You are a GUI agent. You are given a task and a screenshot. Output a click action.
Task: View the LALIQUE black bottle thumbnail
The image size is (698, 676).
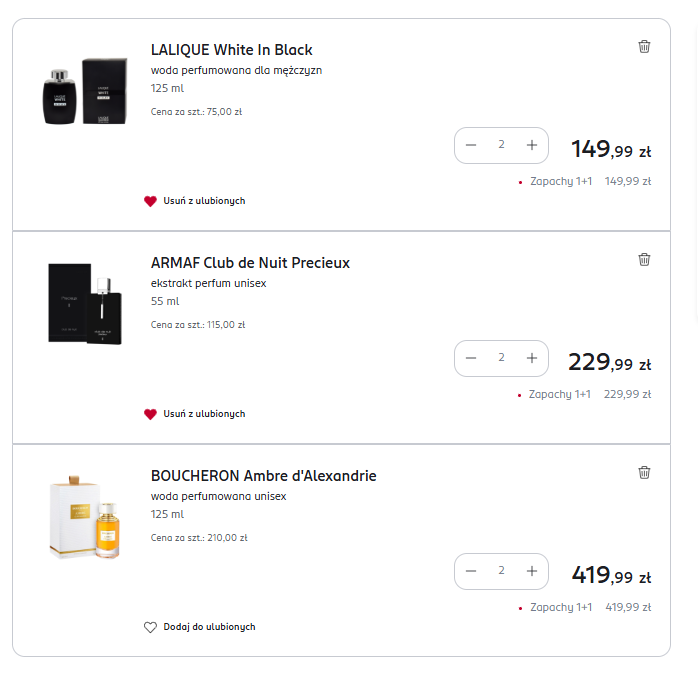tap(86, 92)
